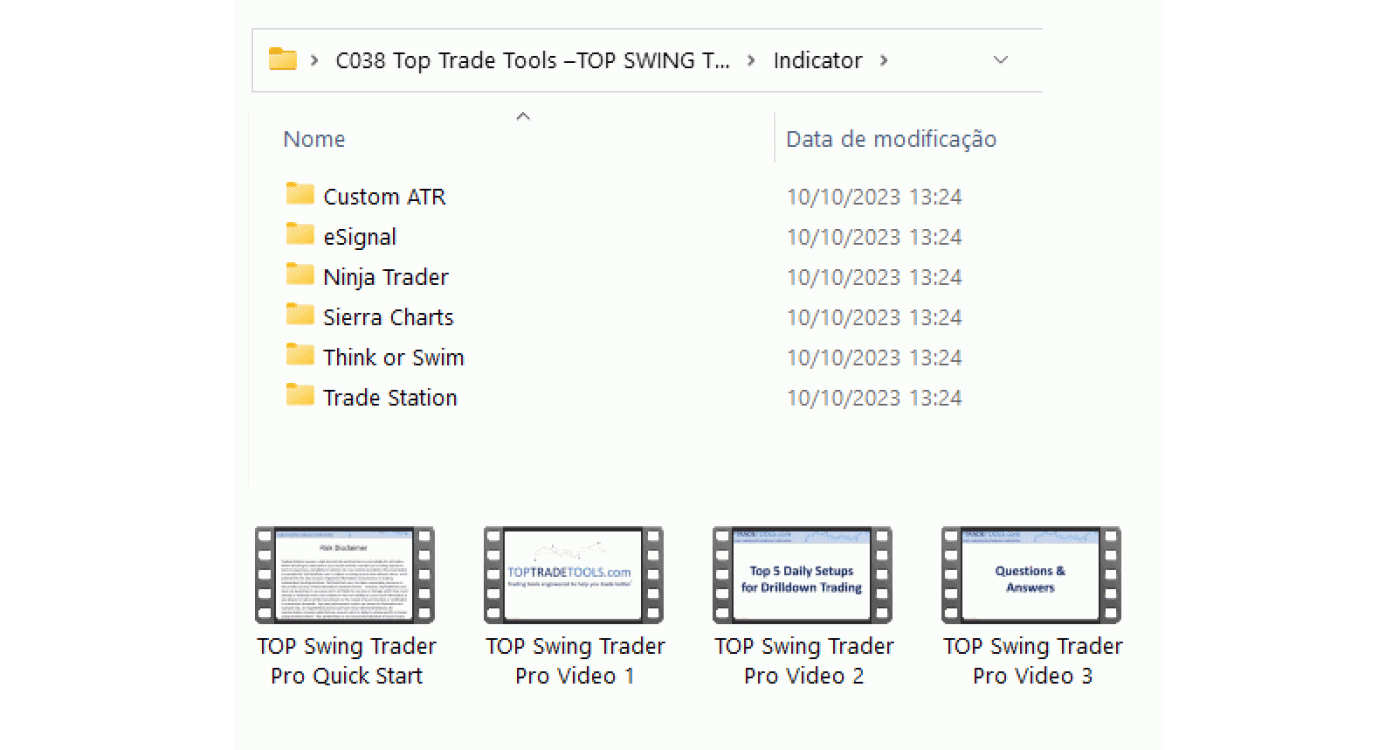Expand the chevron after Indicator breadcrumb
The height and width of the screenshot is (750, 1400).
click(x=883, y=60)
